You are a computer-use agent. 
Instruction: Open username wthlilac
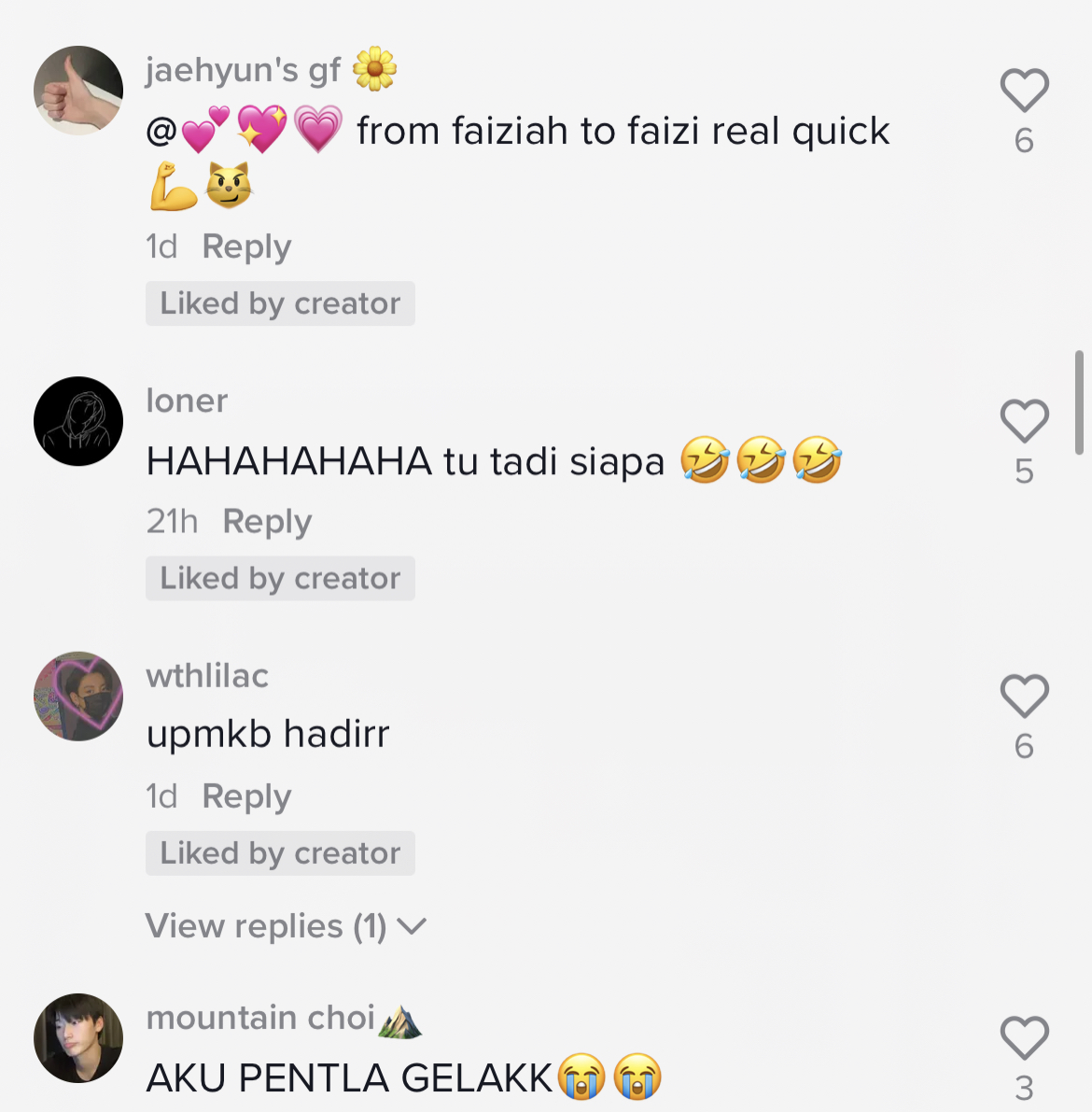[207, 676]
